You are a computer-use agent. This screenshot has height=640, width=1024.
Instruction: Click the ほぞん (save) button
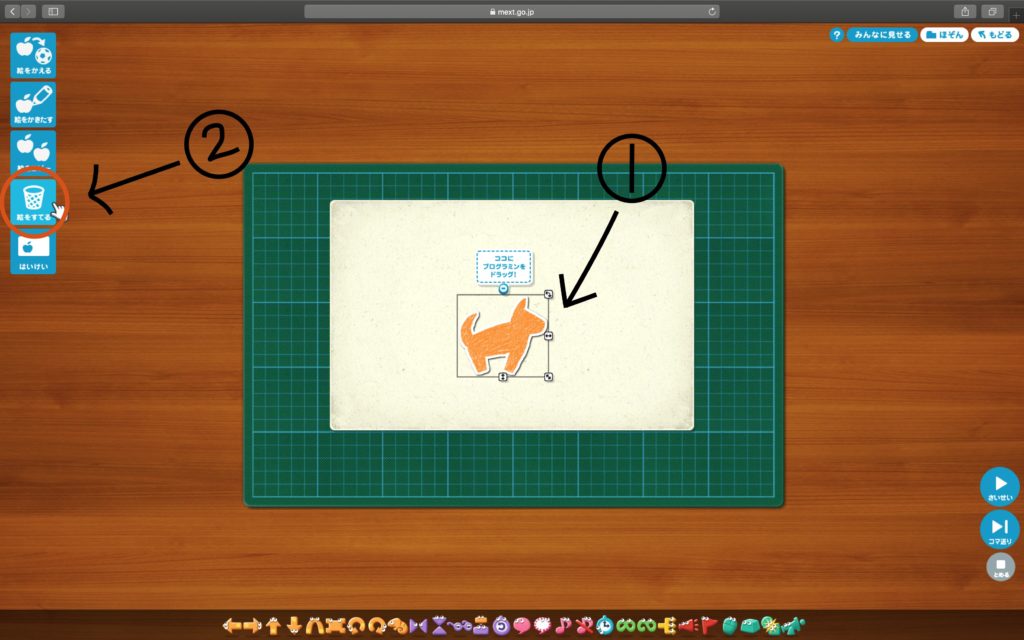(944, 34)
